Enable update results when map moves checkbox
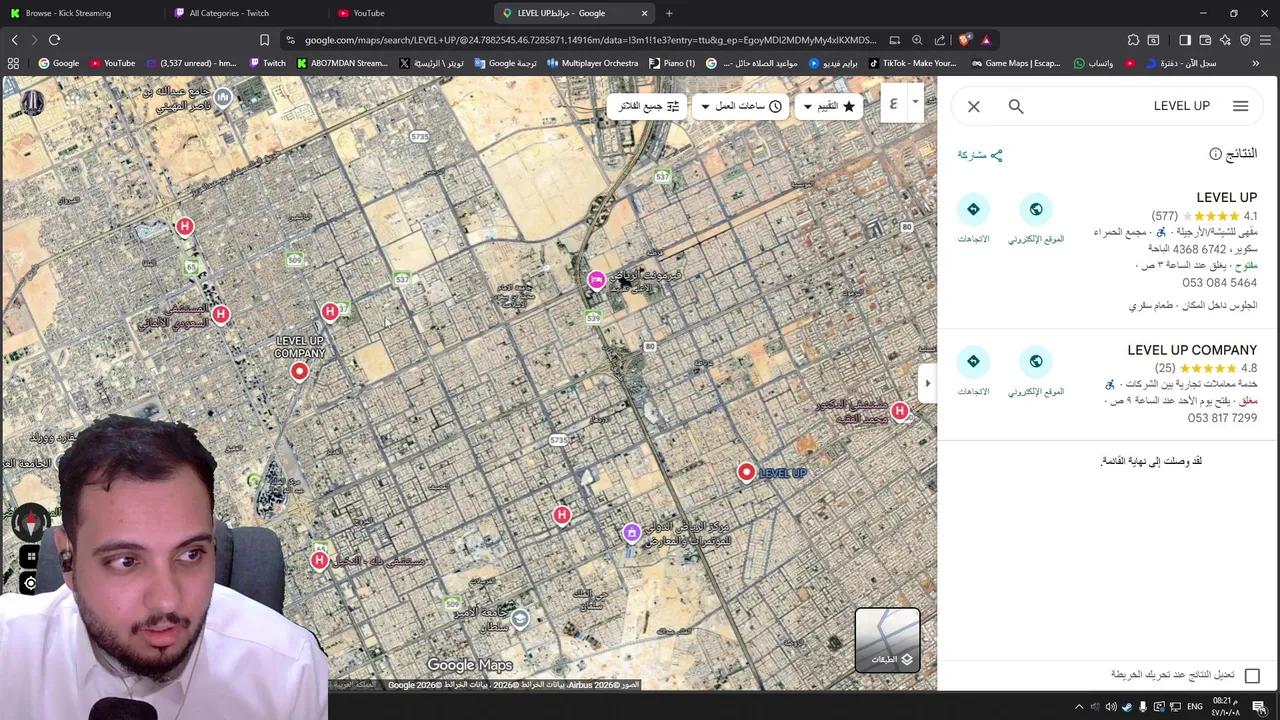1280x720 pixels. coord(1252,675)
